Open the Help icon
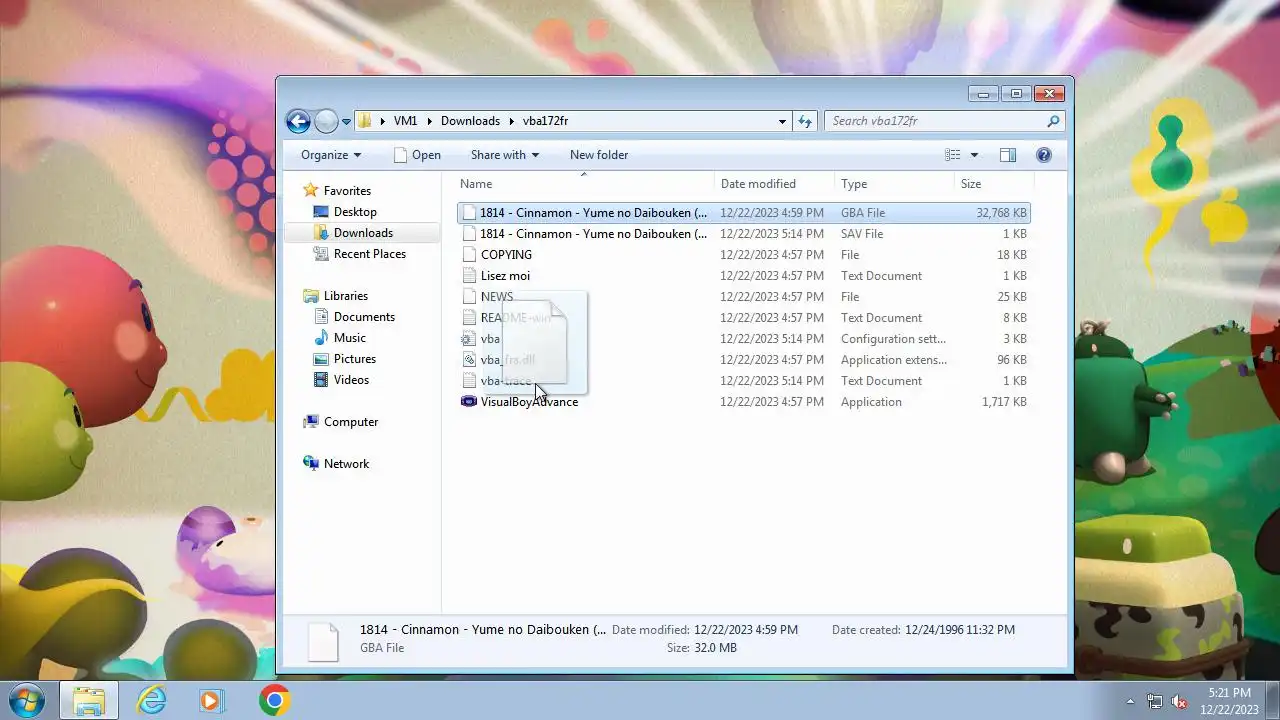 [1044, 155]
